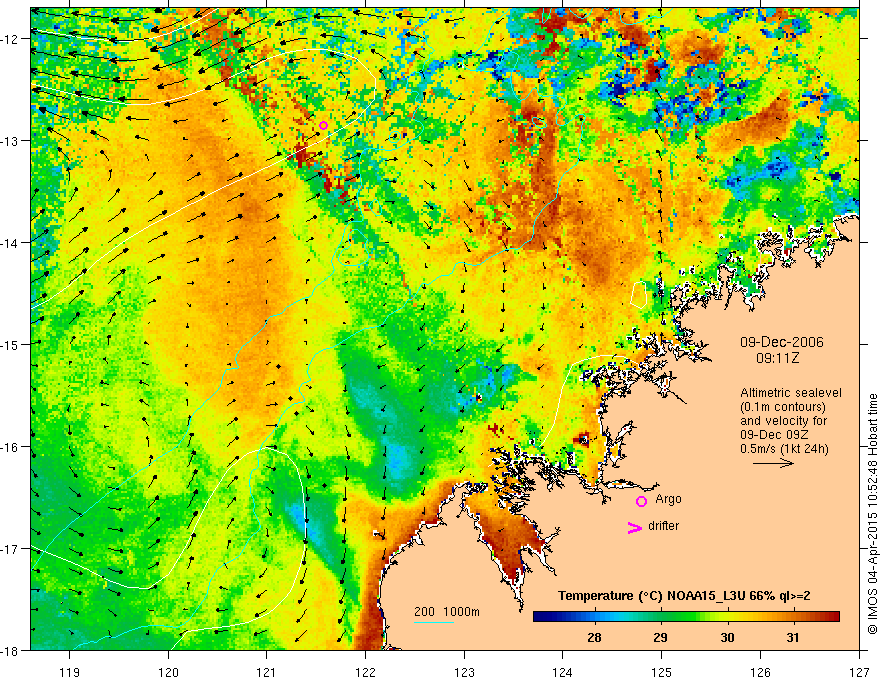Click the Argo float marker near -13 latitude
Image resolution: width=880 pixels, height=680 pixels.
tap(323, 125)
